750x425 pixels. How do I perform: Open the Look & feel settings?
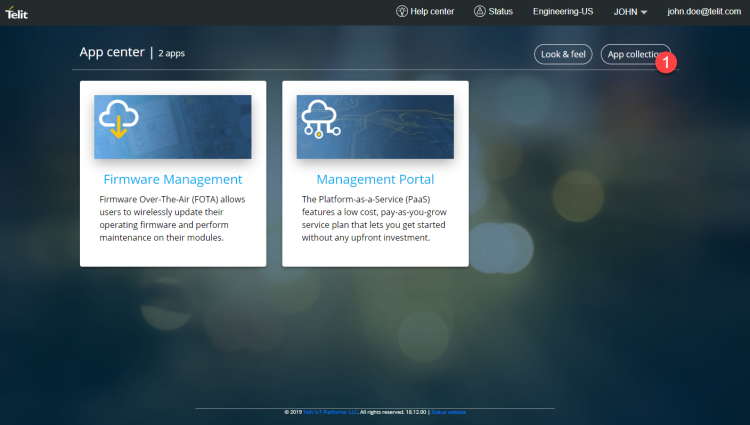click(563, 54)
